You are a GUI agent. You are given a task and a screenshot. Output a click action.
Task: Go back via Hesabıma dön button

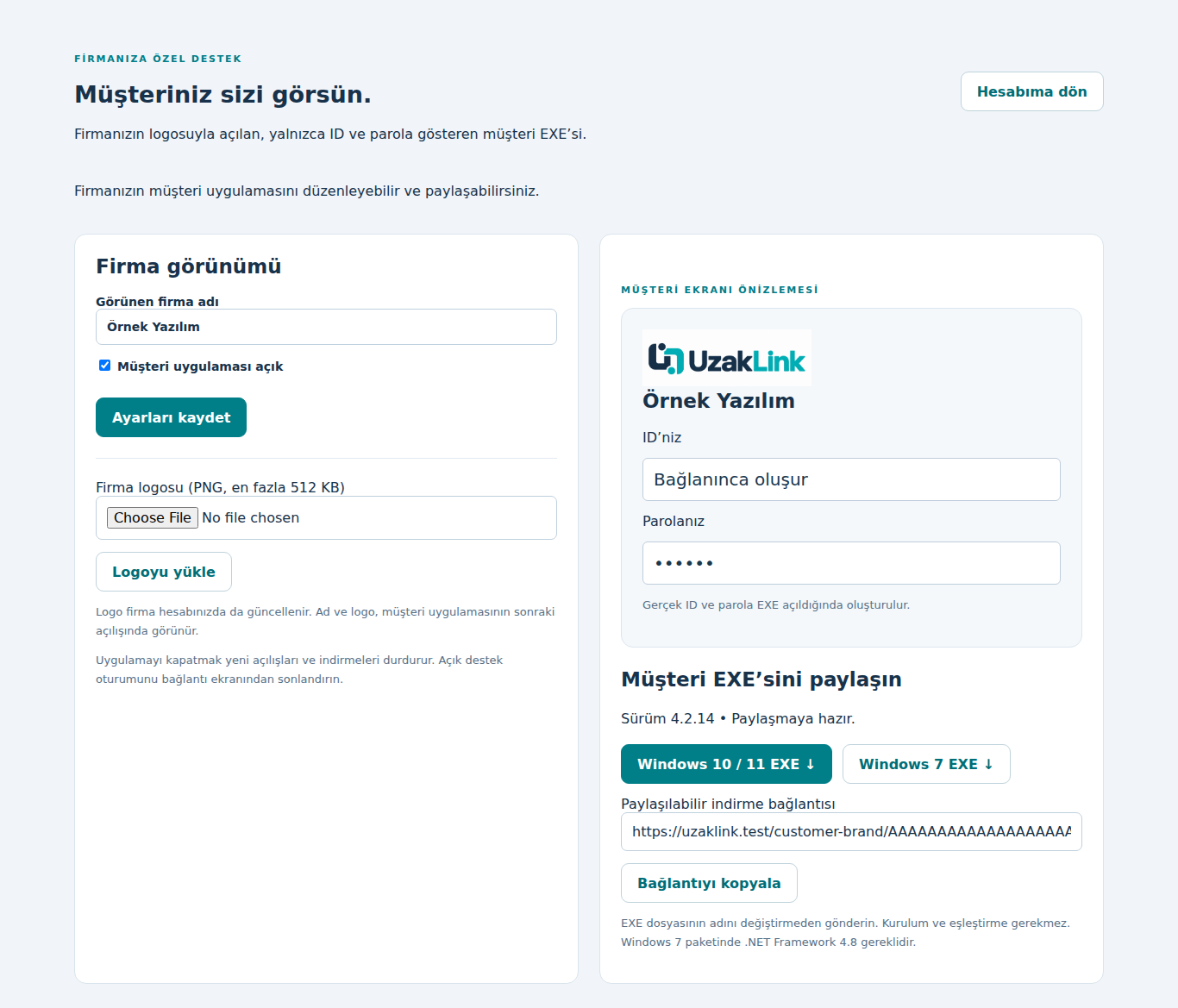(x=1031, y=91)
